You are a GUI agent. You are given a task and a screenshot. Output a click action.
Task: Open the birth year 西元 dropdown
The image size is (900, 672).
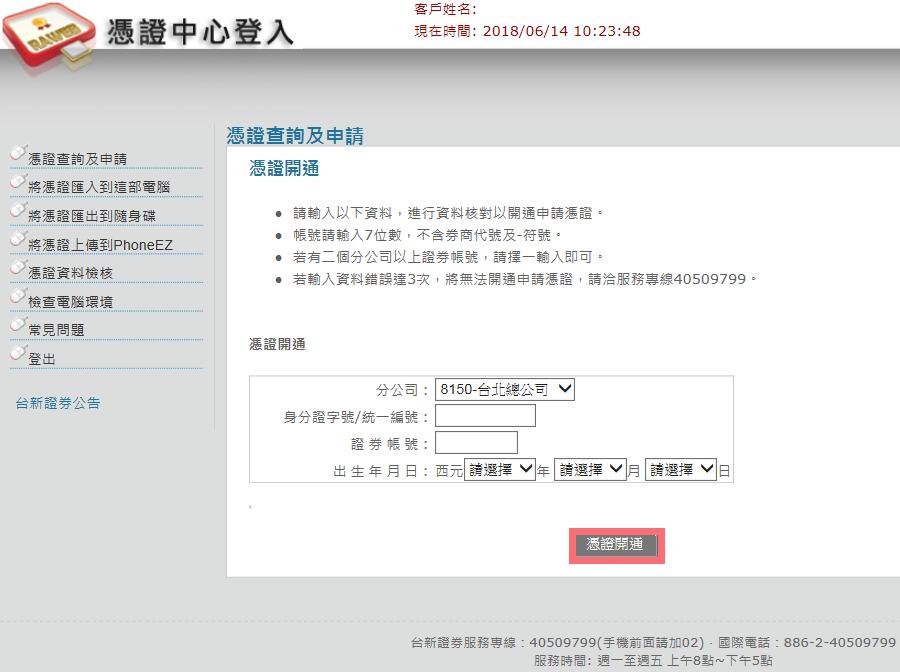(499, 469)
